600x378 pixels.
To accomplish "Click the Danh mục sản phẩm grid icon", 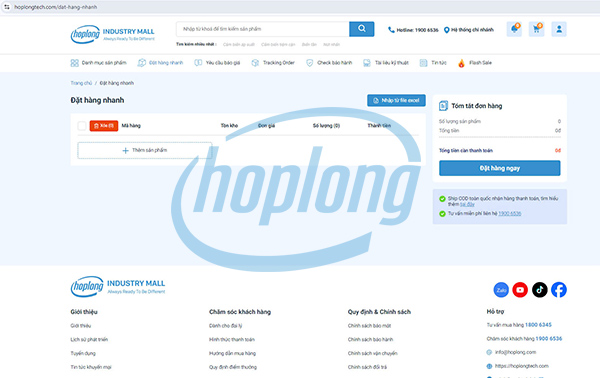I will coord(74,63).
